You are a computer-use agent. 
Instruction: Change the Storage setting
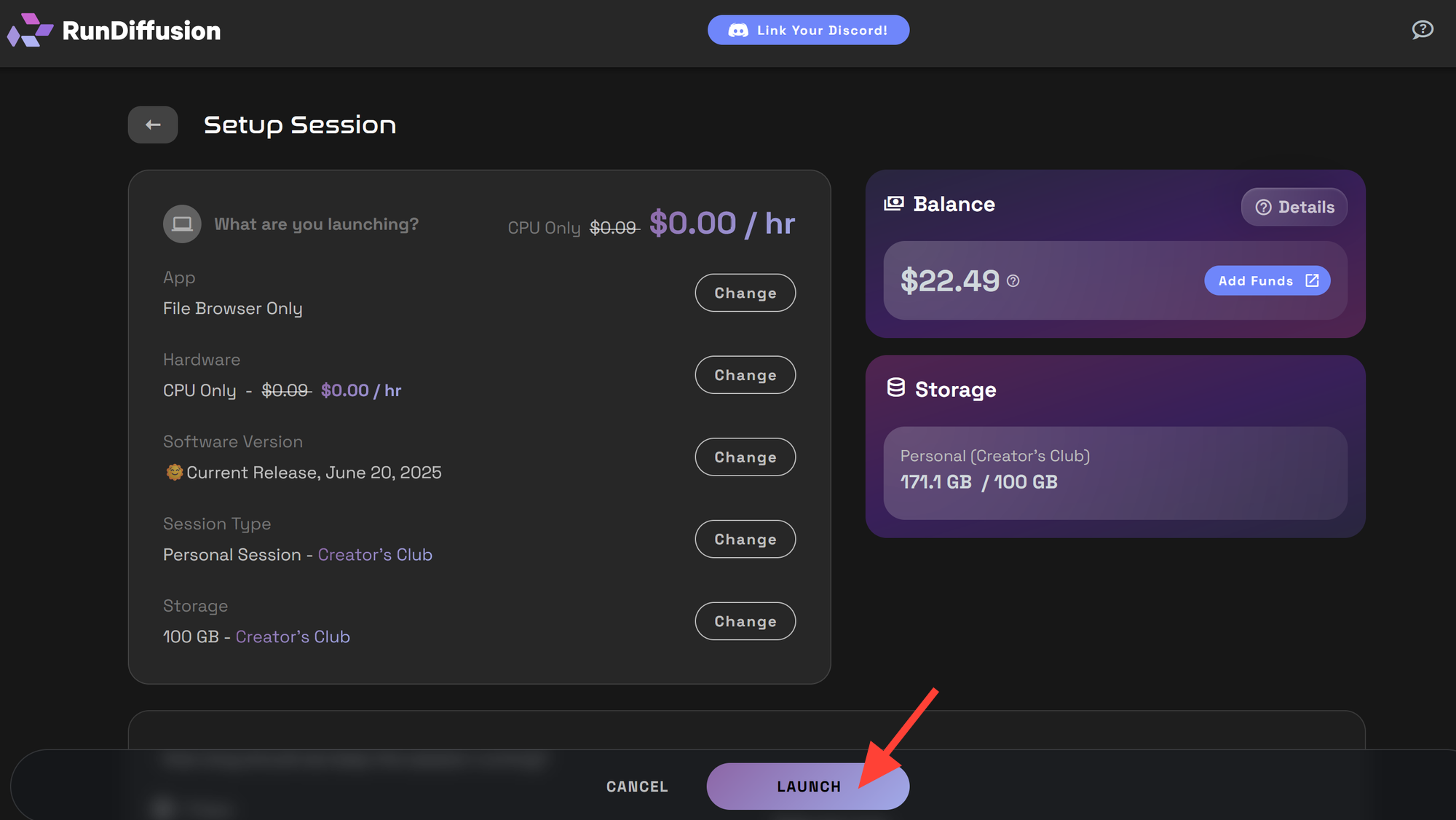pos(745,621)
